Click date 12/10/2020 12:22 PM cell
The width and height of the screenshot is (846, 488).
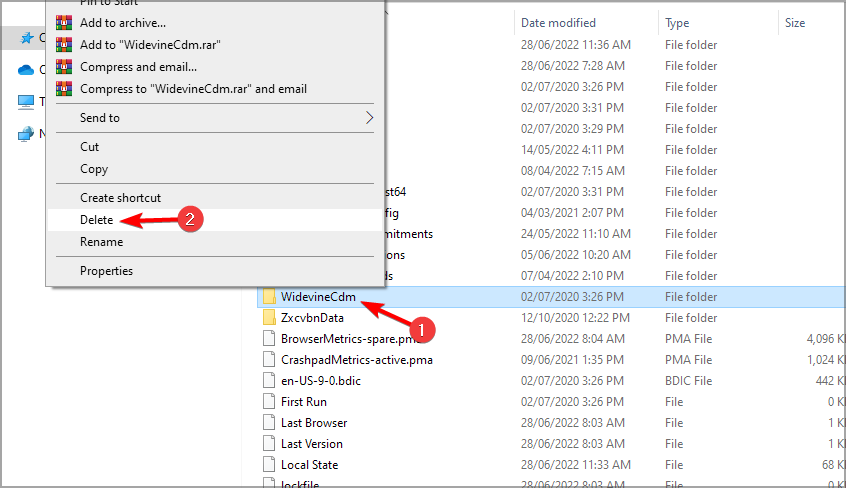tap(575, 318)
